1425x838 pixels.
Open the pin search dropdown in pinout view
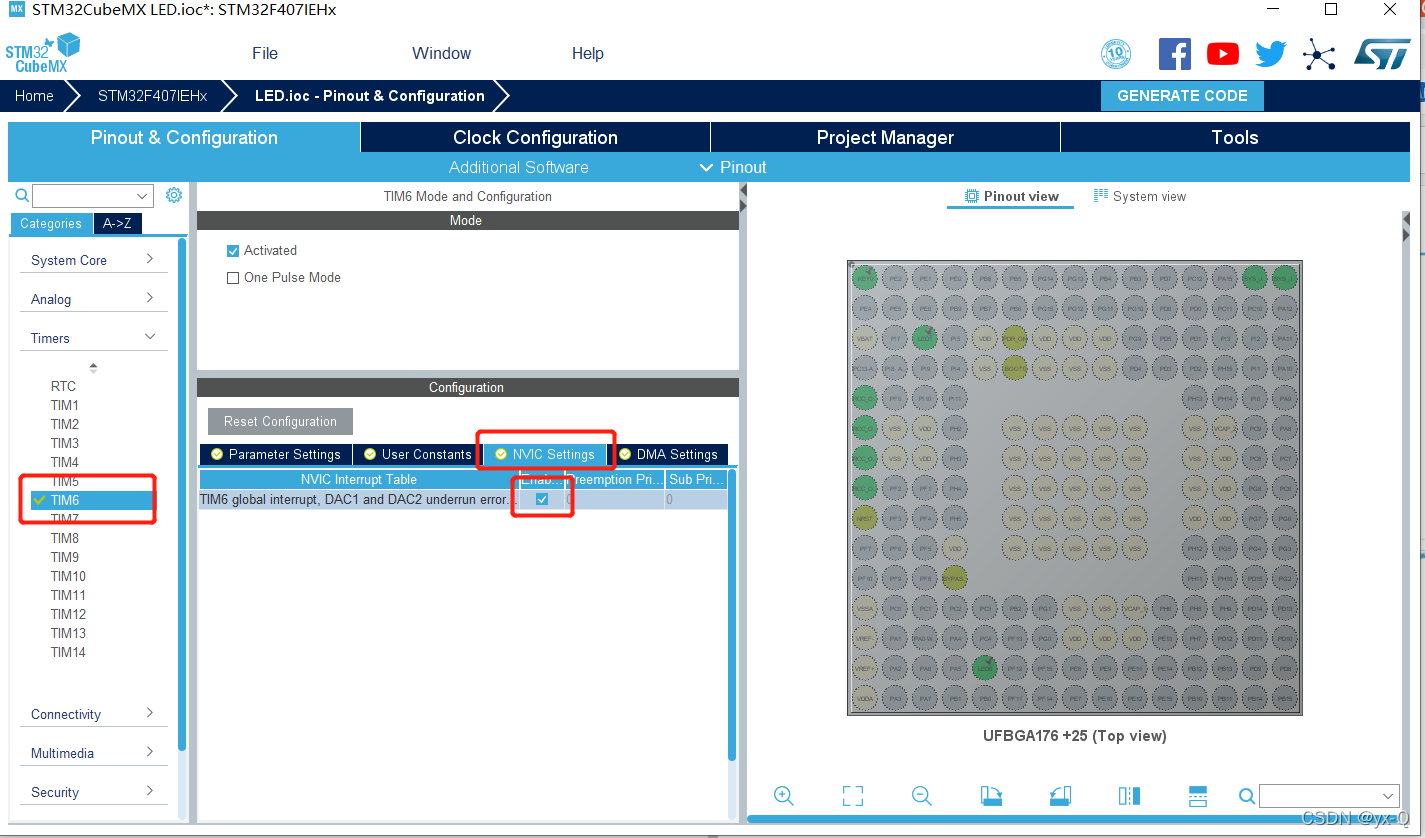pyautogui.click(x=1388, y=796)
